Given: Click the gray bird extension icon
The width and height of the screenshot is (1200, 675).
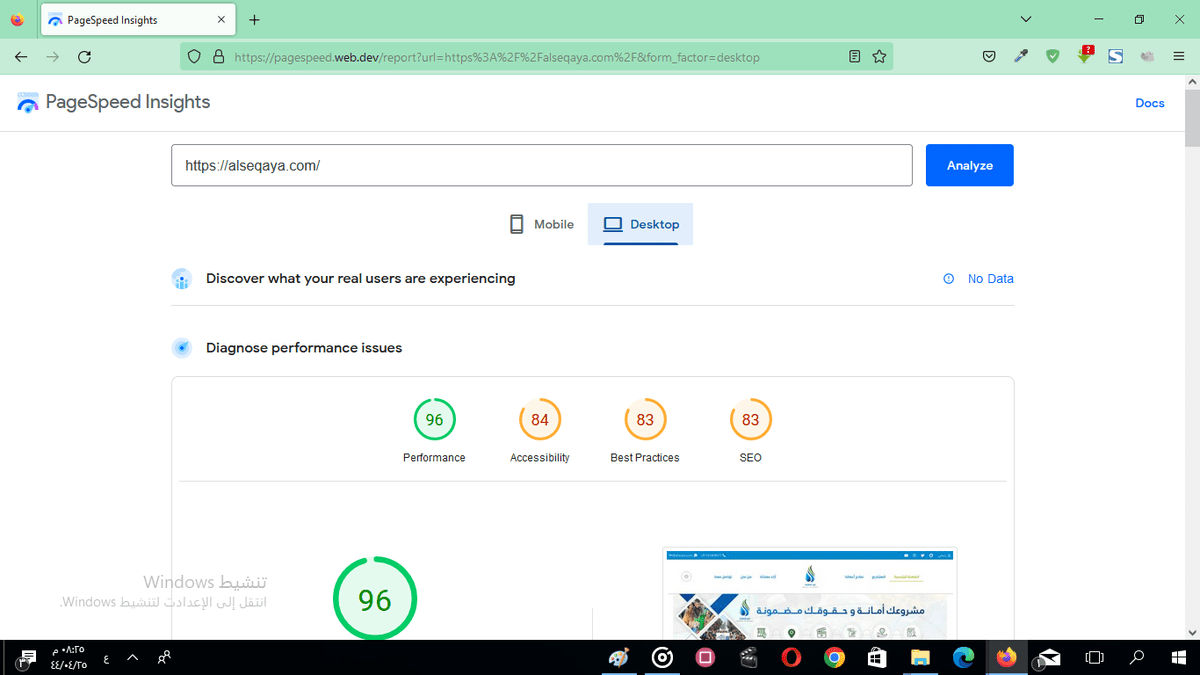Looking at the screenshot, I should pos(1148,57).
